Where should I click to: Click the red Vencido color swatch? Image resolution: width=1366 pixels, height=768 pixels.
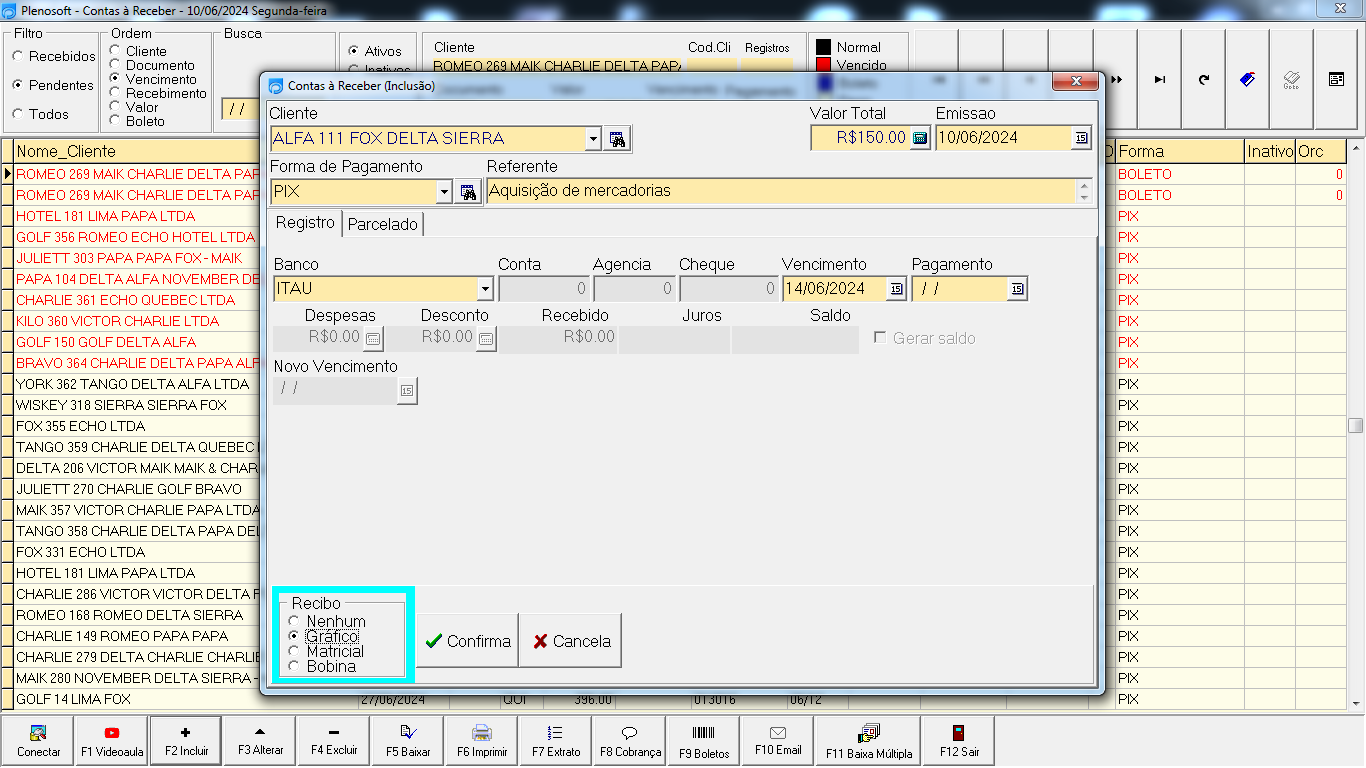[x=824, y=65]
